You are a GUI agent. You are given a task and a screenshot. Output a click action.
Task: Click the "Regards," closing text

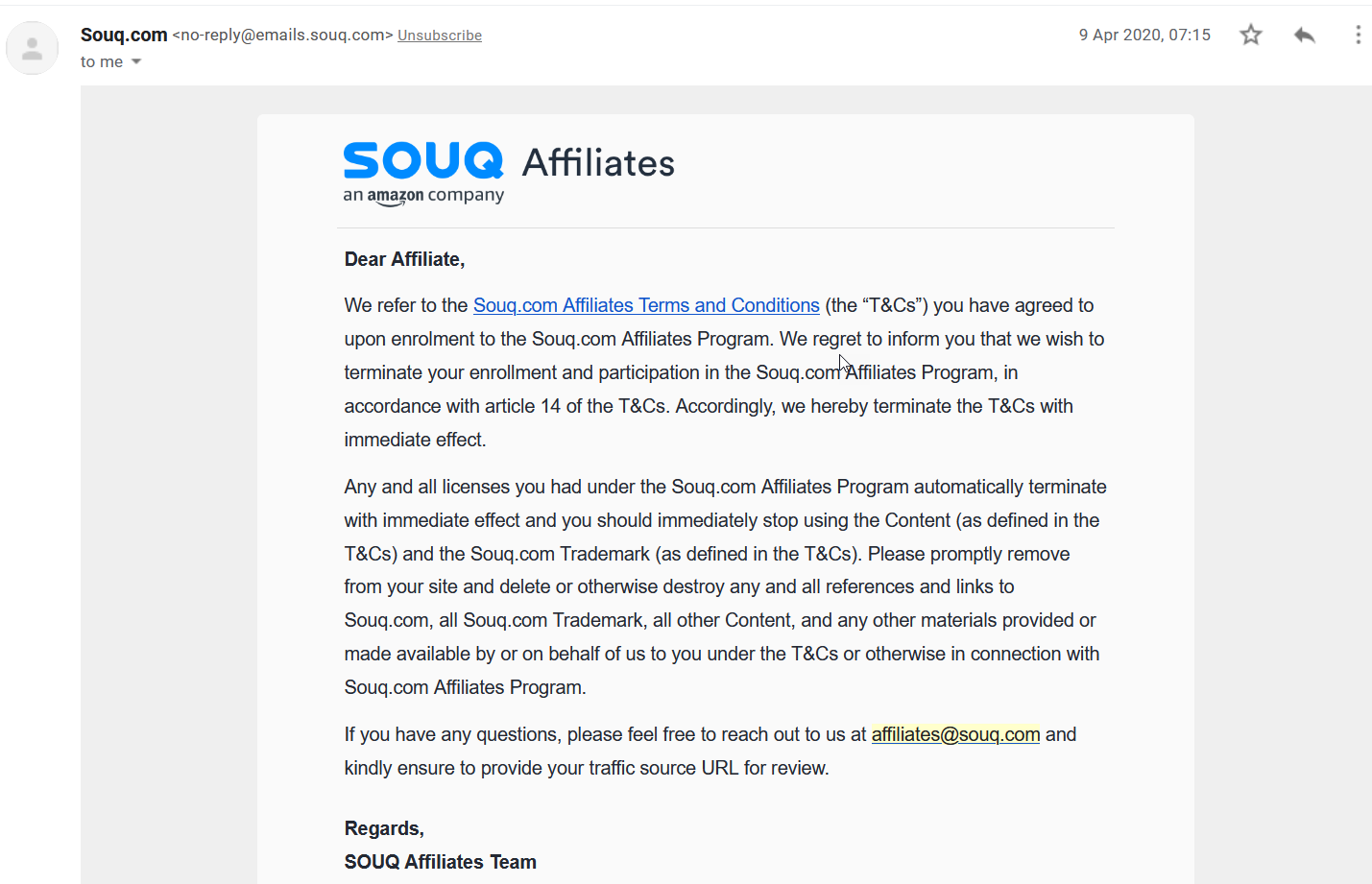[x=384, y=828]
